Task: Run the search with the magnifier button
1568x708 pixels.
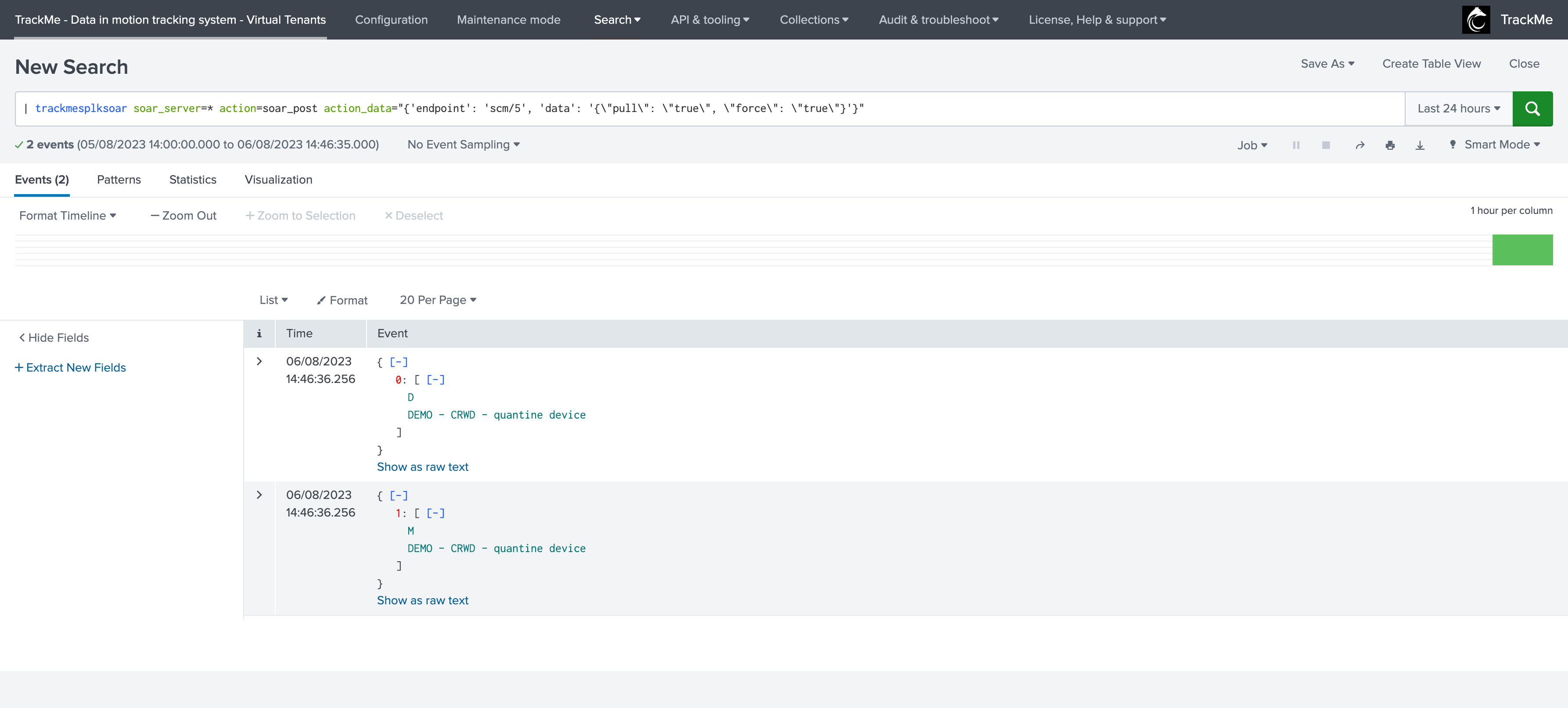Action: (1532, 108)
